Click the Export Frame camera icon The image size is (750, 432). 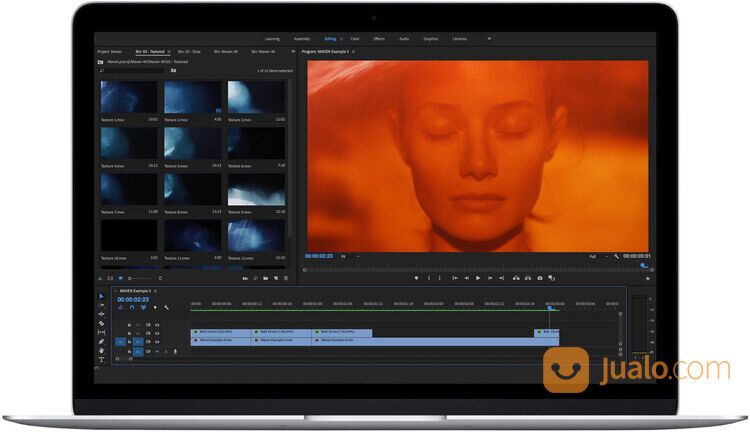tap(540, 277)
